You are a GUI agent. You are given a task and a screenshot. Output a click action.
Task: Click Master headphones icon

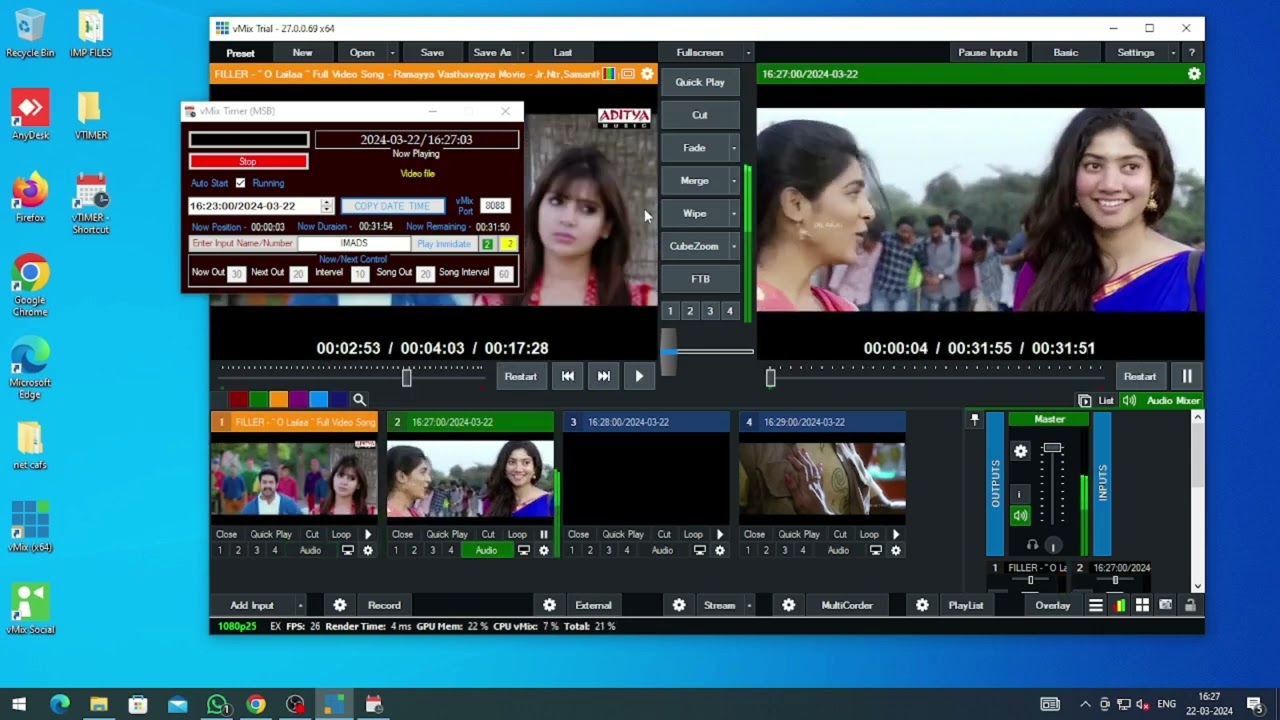tap(1033, 546)
